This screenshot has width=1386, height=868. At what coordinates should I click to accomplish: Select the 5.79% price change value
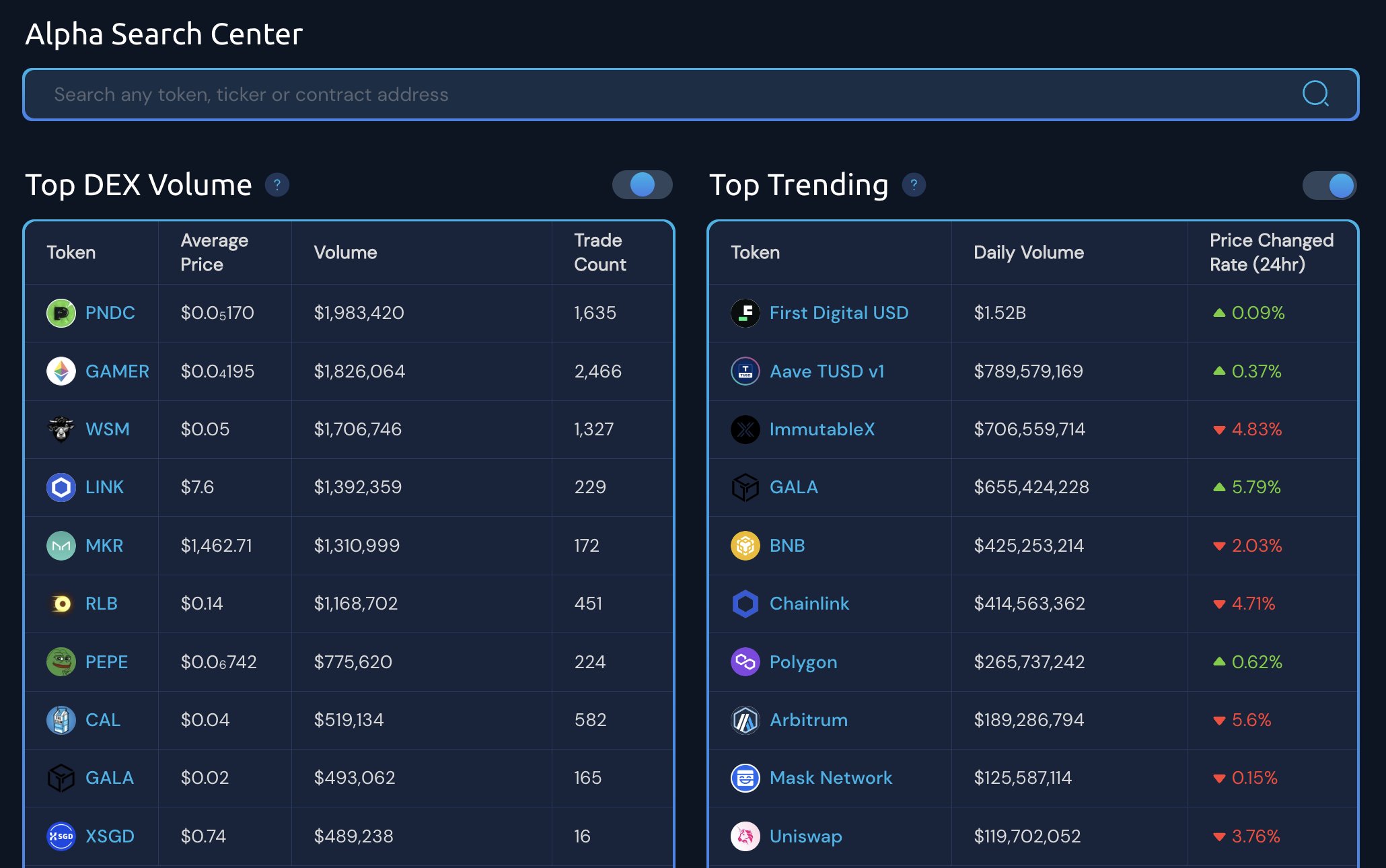click(1256, 487)
